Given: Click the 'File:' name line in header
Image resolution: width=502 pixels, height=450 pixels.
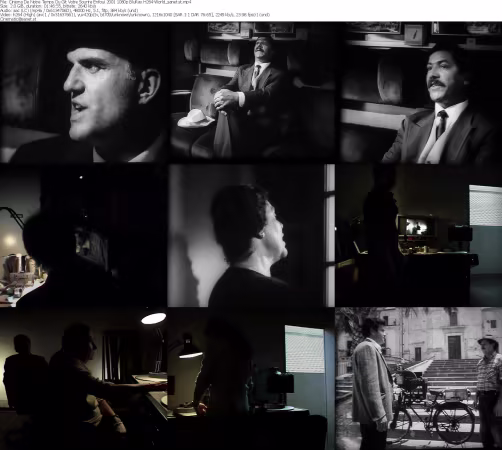Looking at the screenshot, I should pos(96,2).
